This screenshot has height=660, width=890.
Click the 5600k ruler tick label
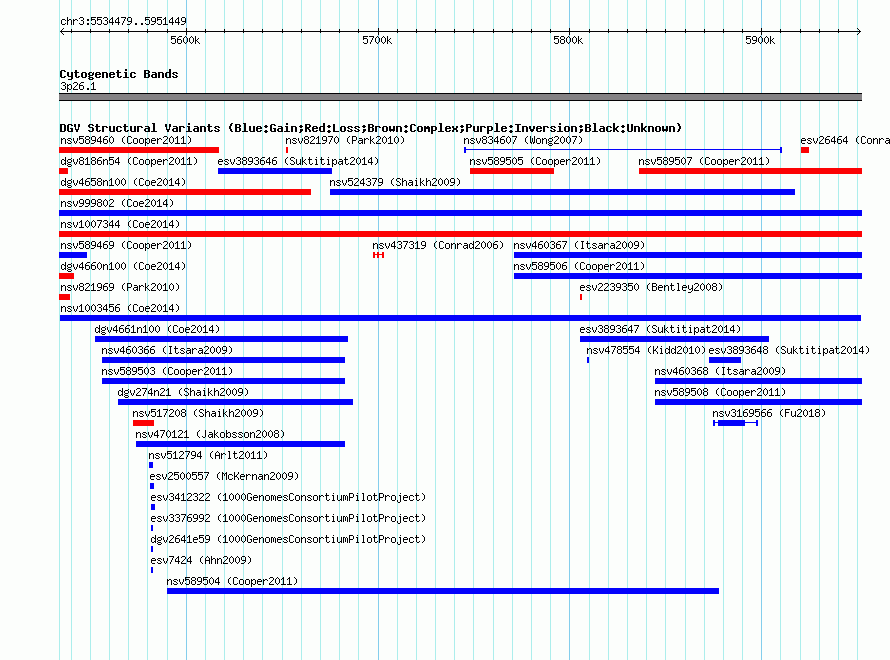coord(185,40)
